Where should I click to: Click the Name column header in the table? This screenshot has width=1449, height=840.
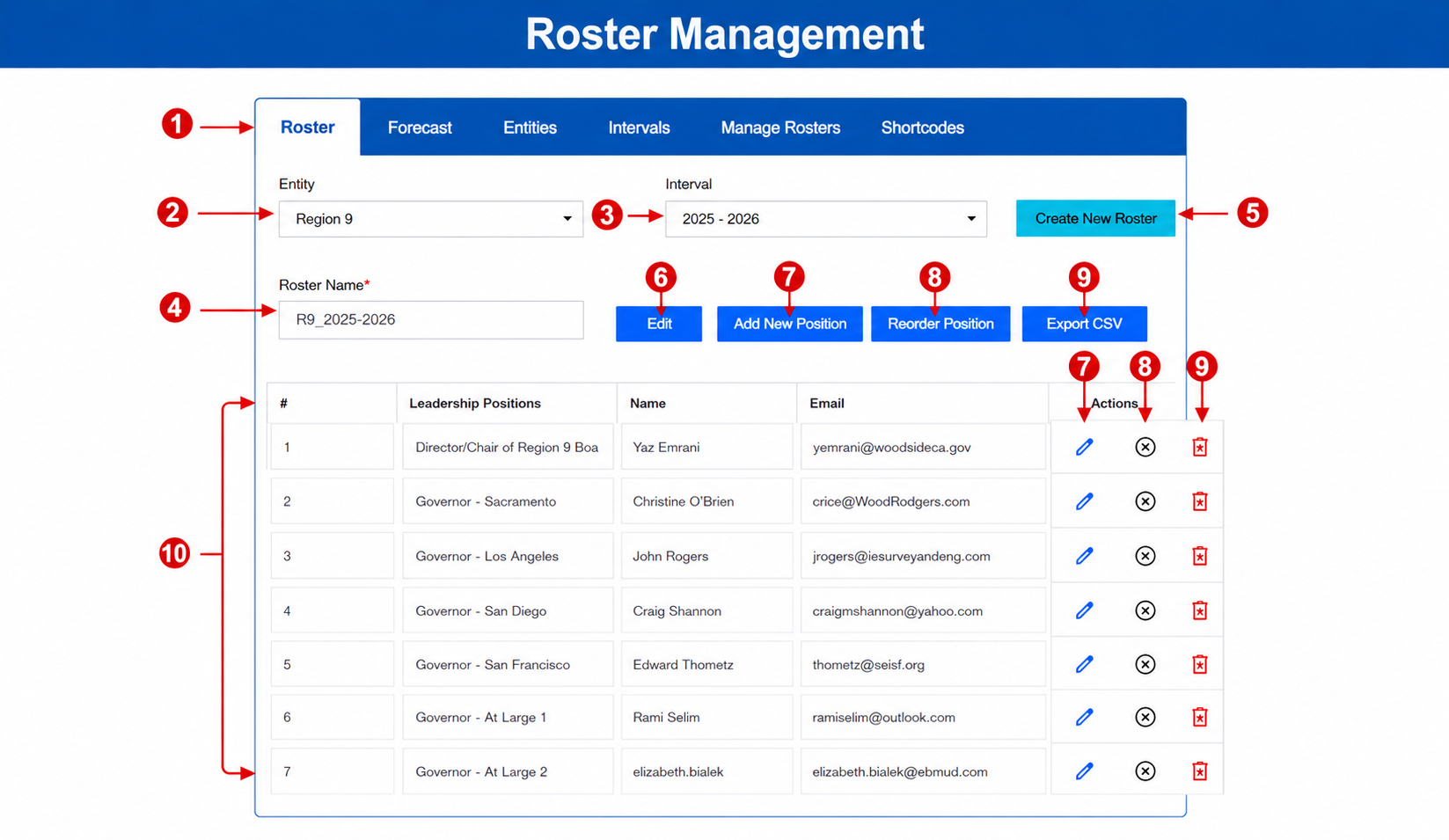pyautogui.click(x=648, y=403)
